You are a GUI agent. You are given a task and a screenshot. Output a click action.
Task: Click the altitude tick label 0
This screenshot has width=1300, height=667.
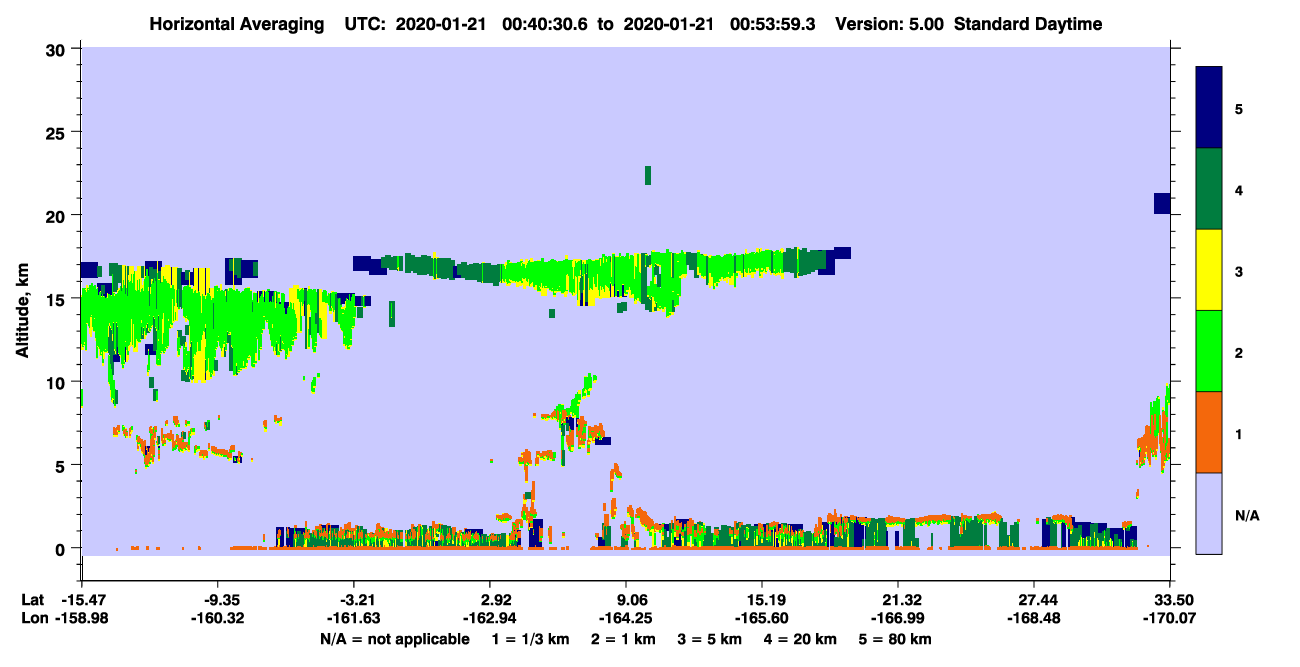point(62,548)
